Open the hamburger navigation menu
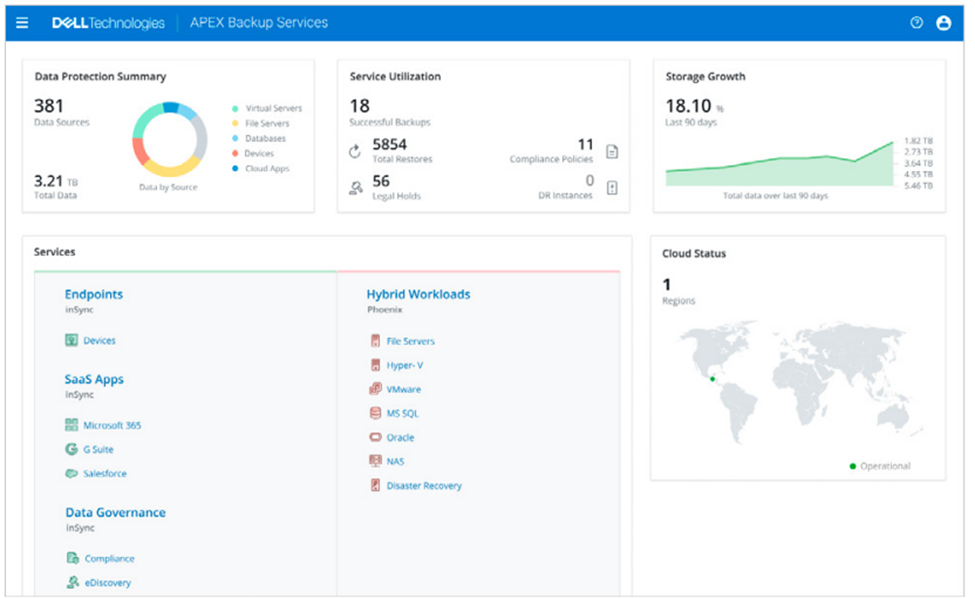975x598 pixels. click(x=22, y=23)
